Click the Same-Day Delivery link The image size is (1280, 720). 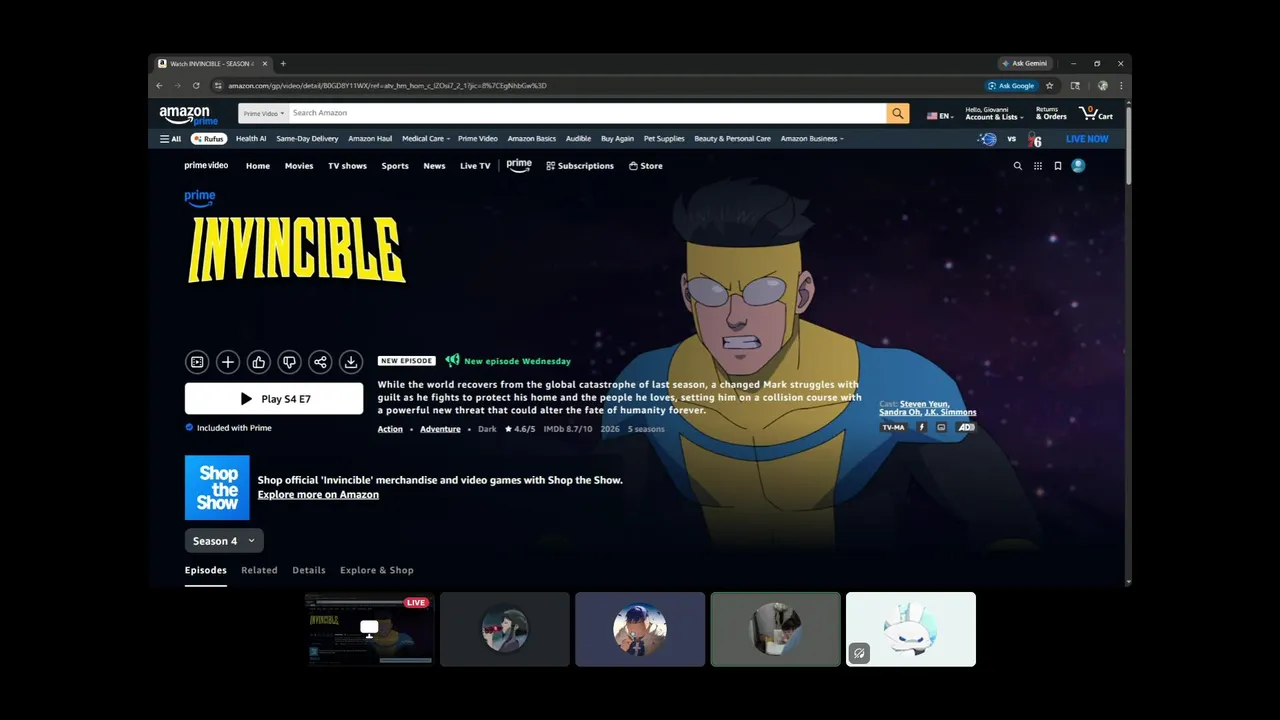tap(307, 139)
